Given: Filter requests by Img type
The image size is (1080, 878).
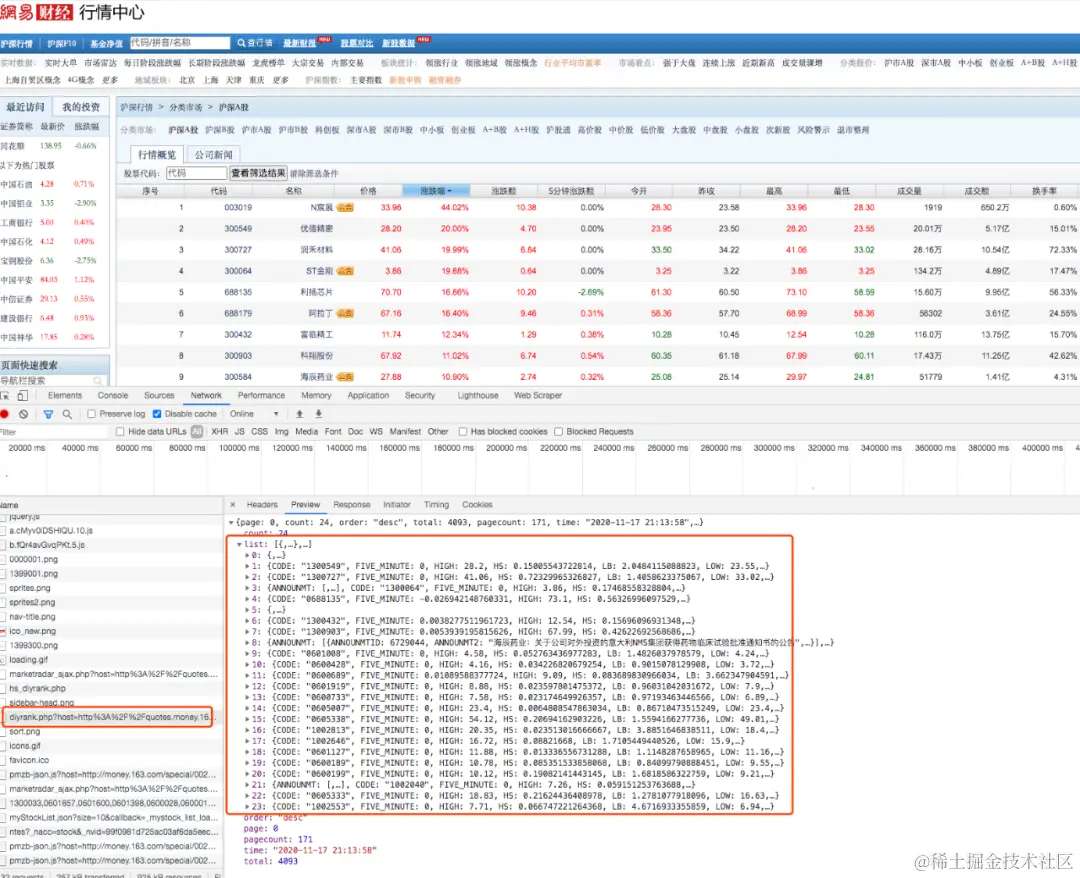Looking at the screenshot, I should coord(282,432).
